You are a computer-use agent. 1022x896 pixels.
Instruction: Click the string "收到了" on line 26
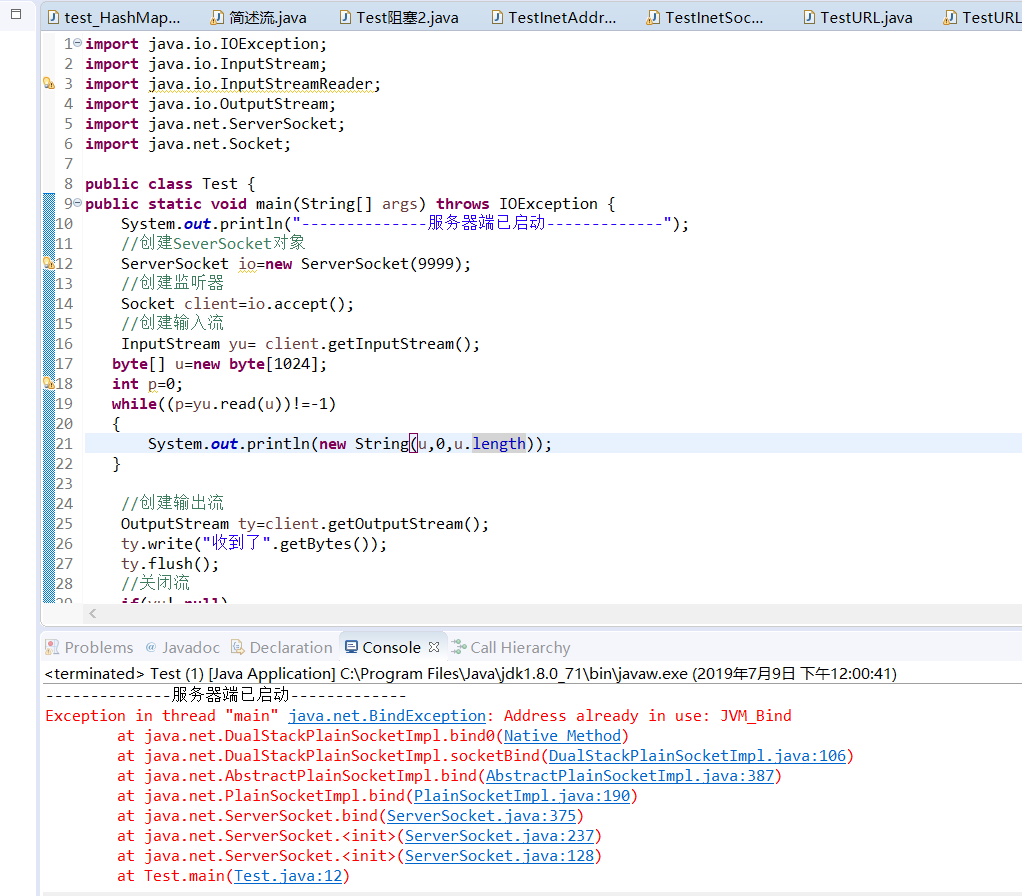tap(236, 543)
